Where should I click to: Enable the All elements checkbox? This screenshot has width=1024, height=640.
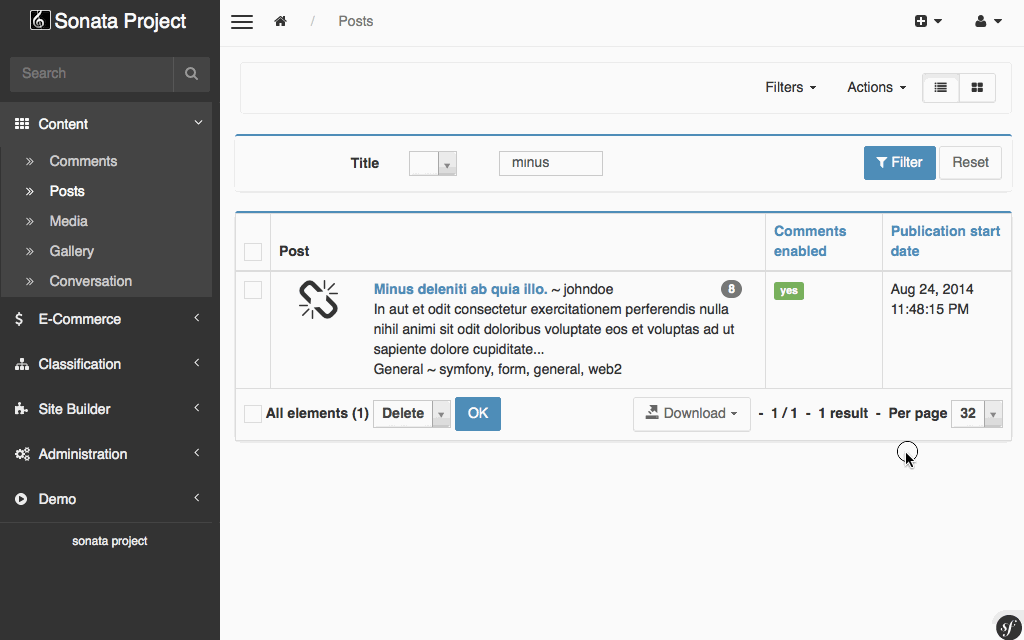pyautogui.click(x=253, y=414)
